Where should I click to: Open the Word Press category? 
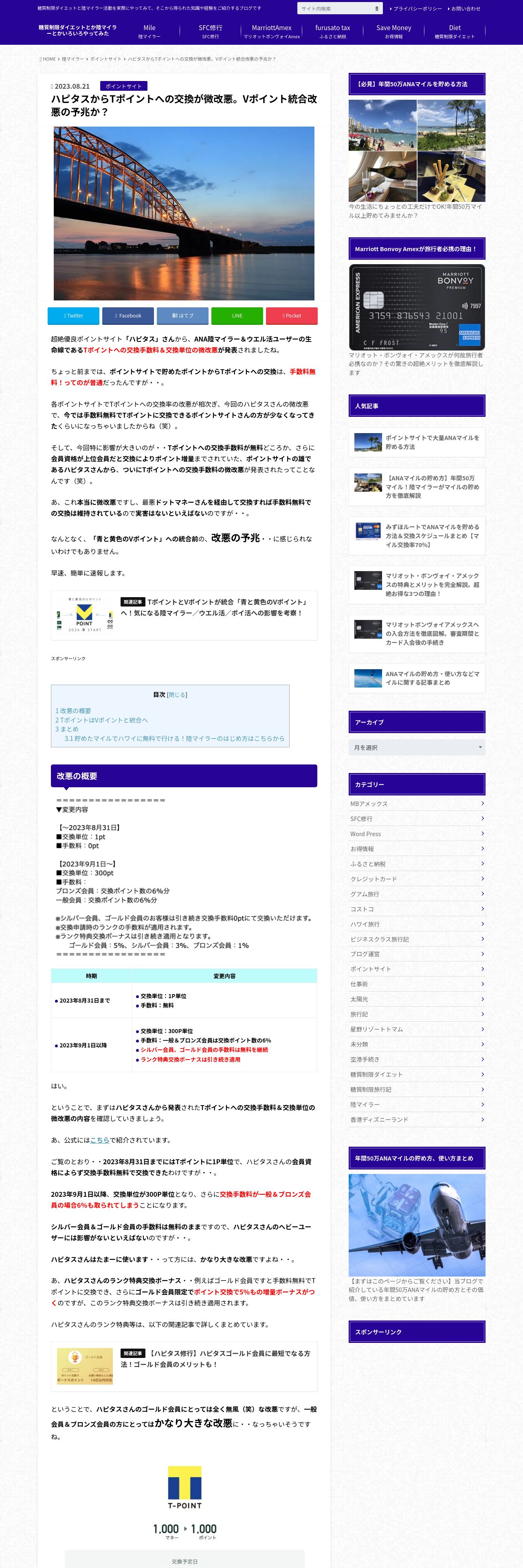point(417,834)
